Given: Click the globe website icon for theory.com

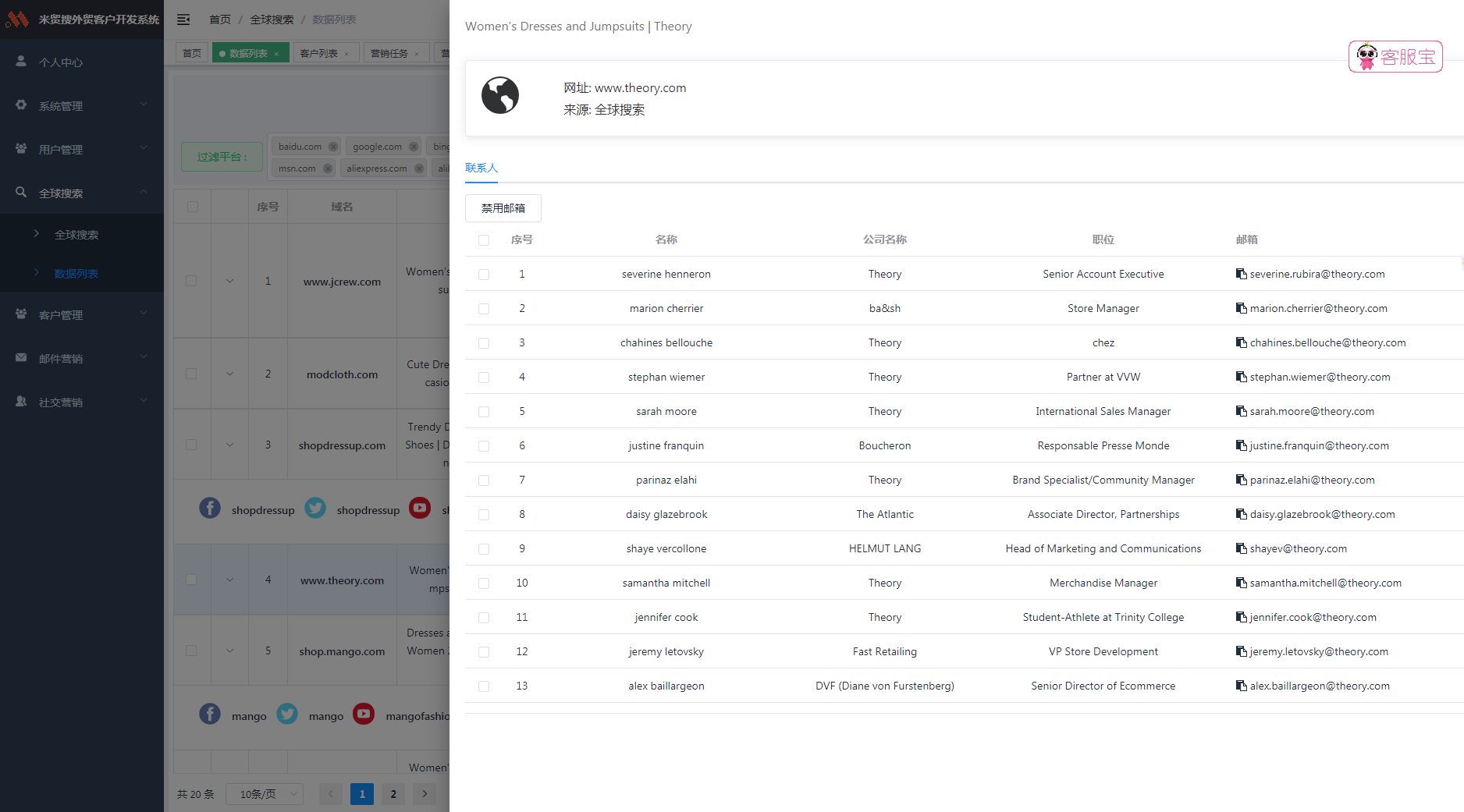Looking at the screenshot, I should (500, 95).
